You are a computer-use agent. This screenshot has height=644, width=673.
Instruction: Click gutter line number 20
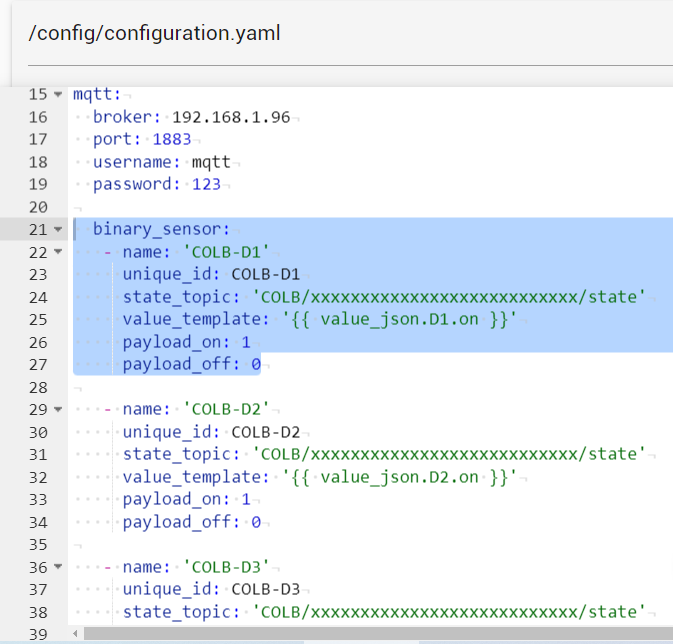click(x=38, y=207)
